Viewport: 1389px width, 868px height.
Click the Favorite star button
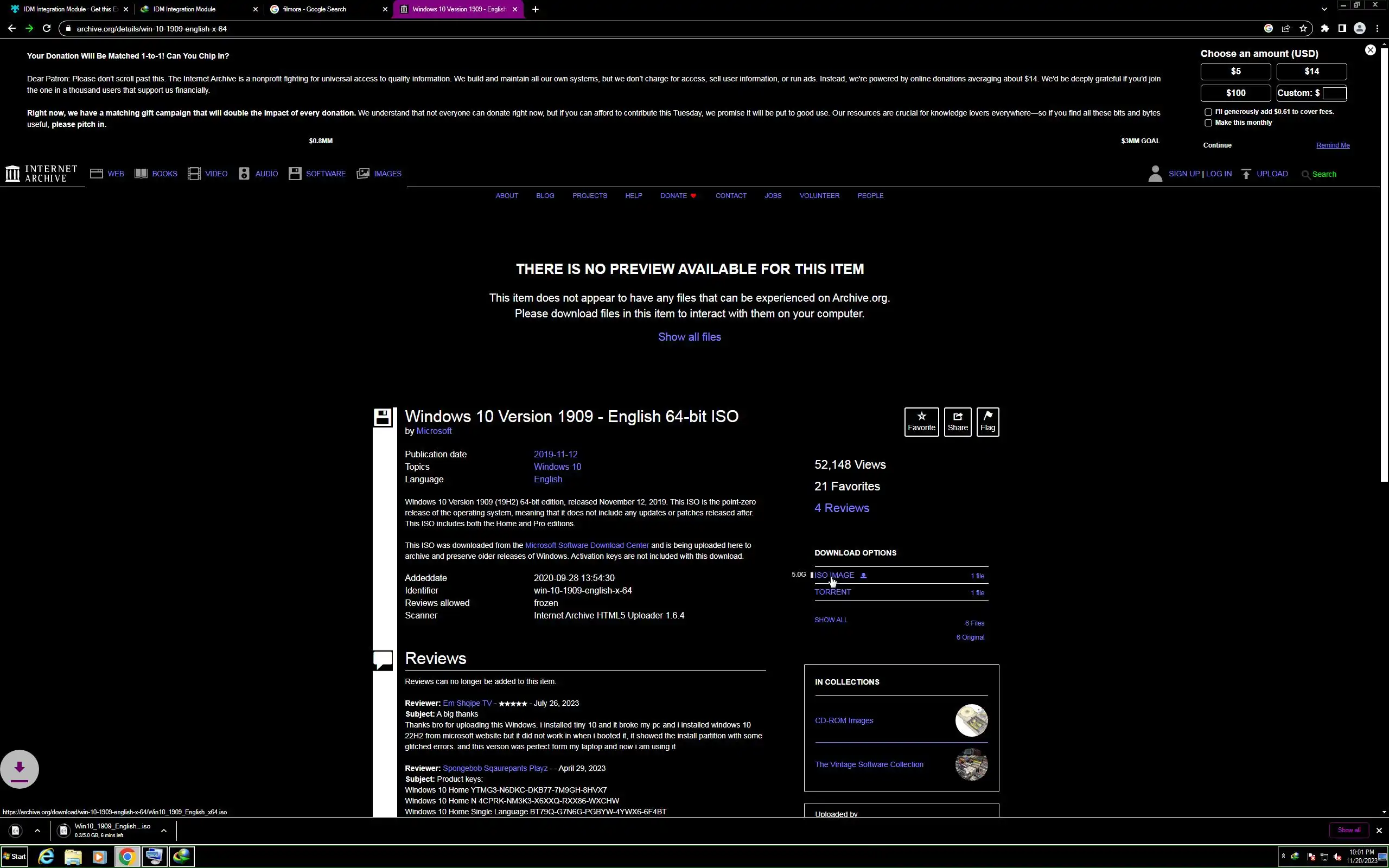click(921, 422)
